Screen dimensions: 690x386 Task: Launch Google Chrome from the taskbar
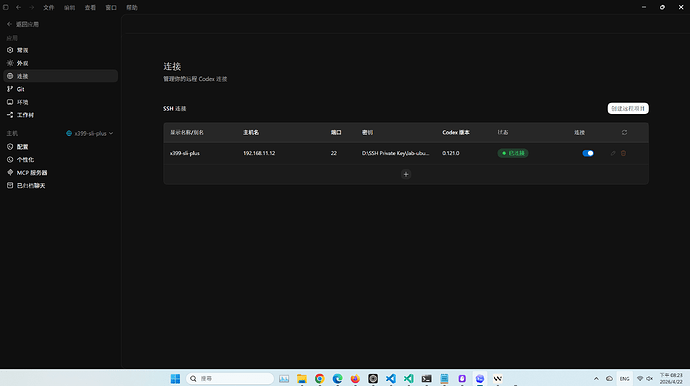point(319,379)
